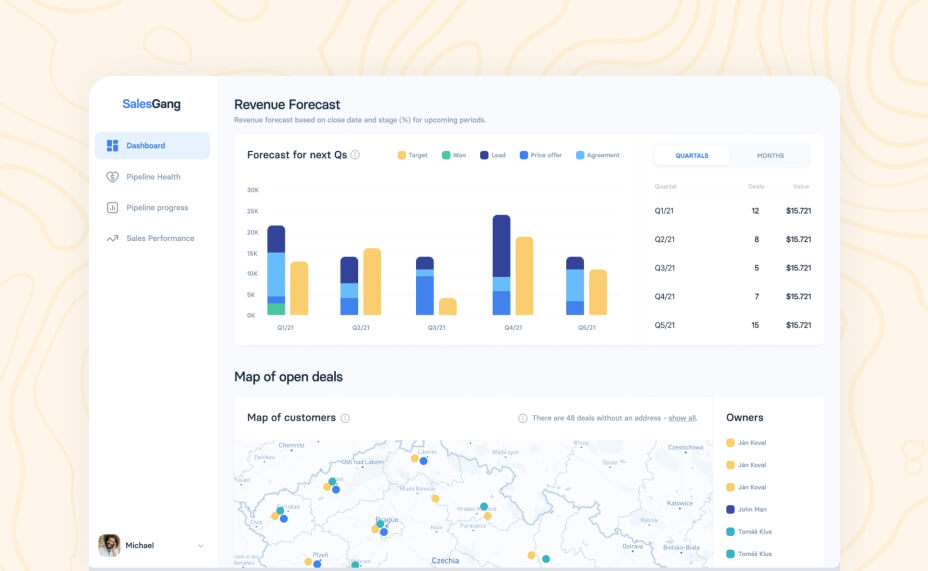Click the Pipeline progress chart icon
The image size is (928, 571).
(112, 208)
